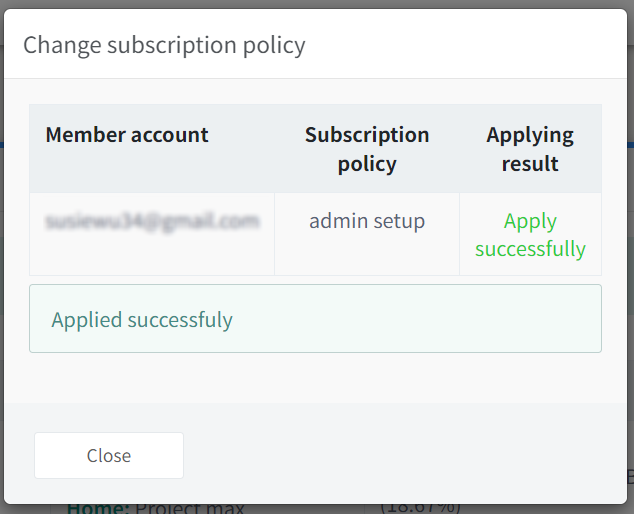Click the 18.67% value behind the dialog
The image size is (634, 514).
[421, 508]
